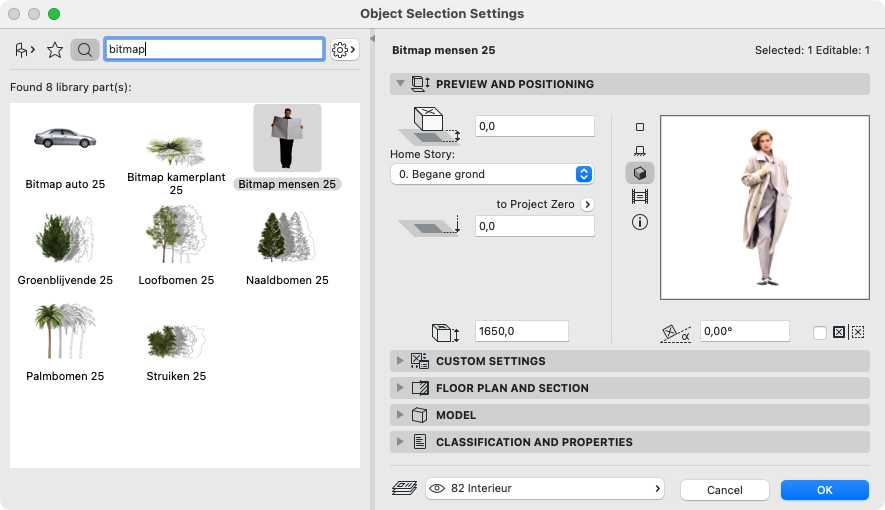Open the gear settings menu beside search
Image resolution: width=885 pixels, height=510 pixels.
[x=344, y=50]
